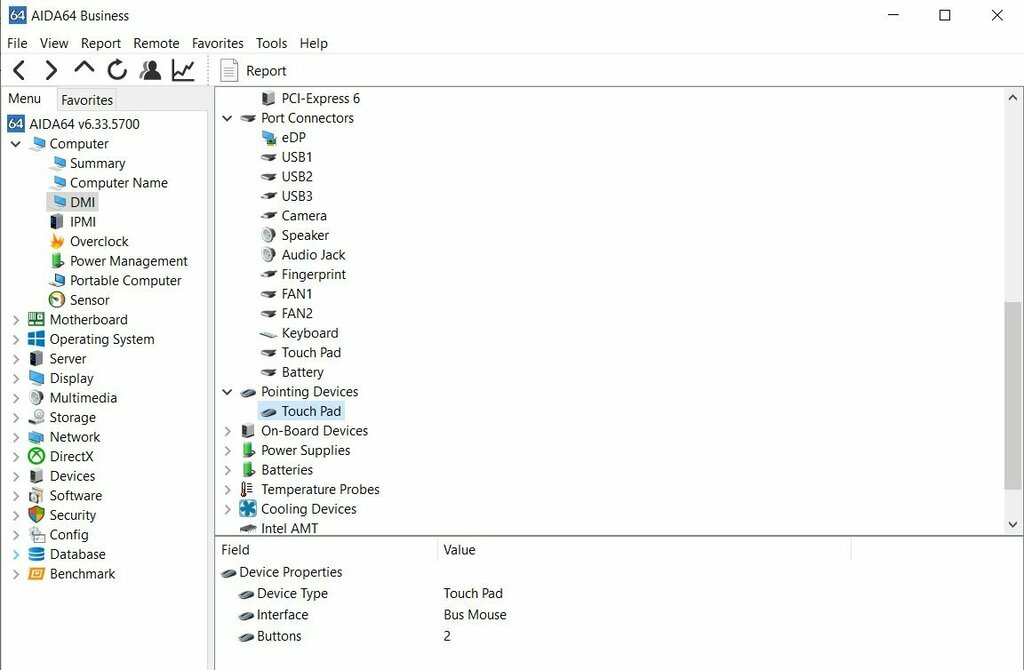Click the scroll down arrow in device list
The image size is (1024, 670).
click(1013, 524)
